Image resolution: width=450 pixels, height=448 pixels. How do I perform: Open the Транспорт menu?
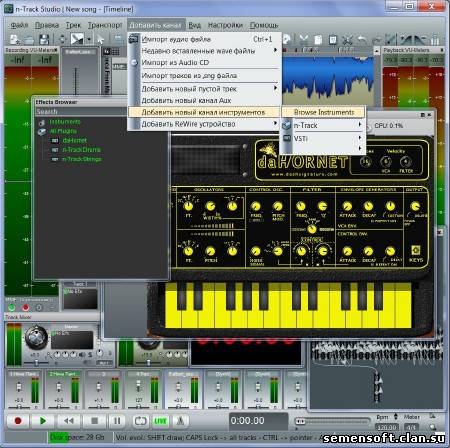pyautogui.click(x=105, y=25)
